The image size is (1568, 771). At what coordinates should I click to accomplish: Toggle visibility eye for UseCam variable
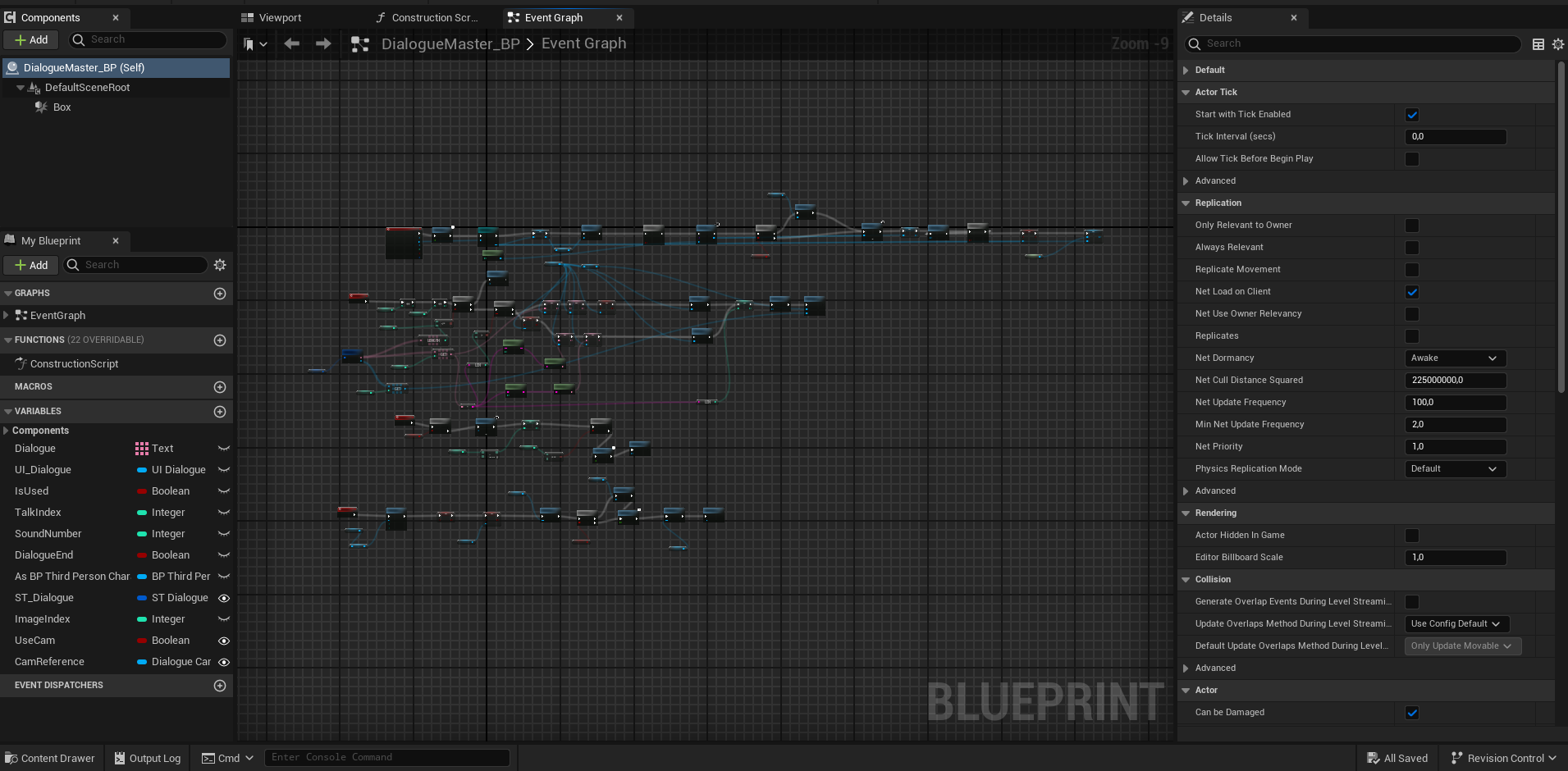pos(223,641)
